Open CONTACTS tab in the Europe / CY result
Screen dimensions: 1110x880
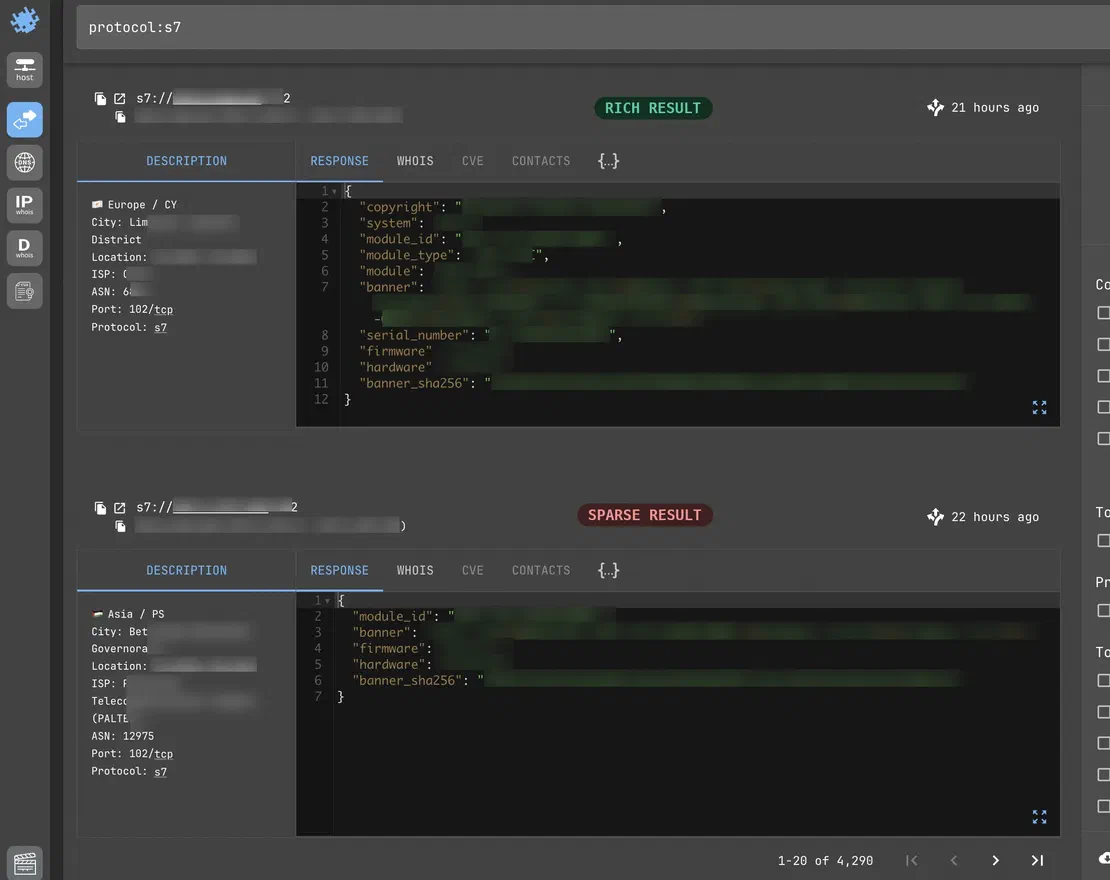pyautogui.click(x=541, y=161)
